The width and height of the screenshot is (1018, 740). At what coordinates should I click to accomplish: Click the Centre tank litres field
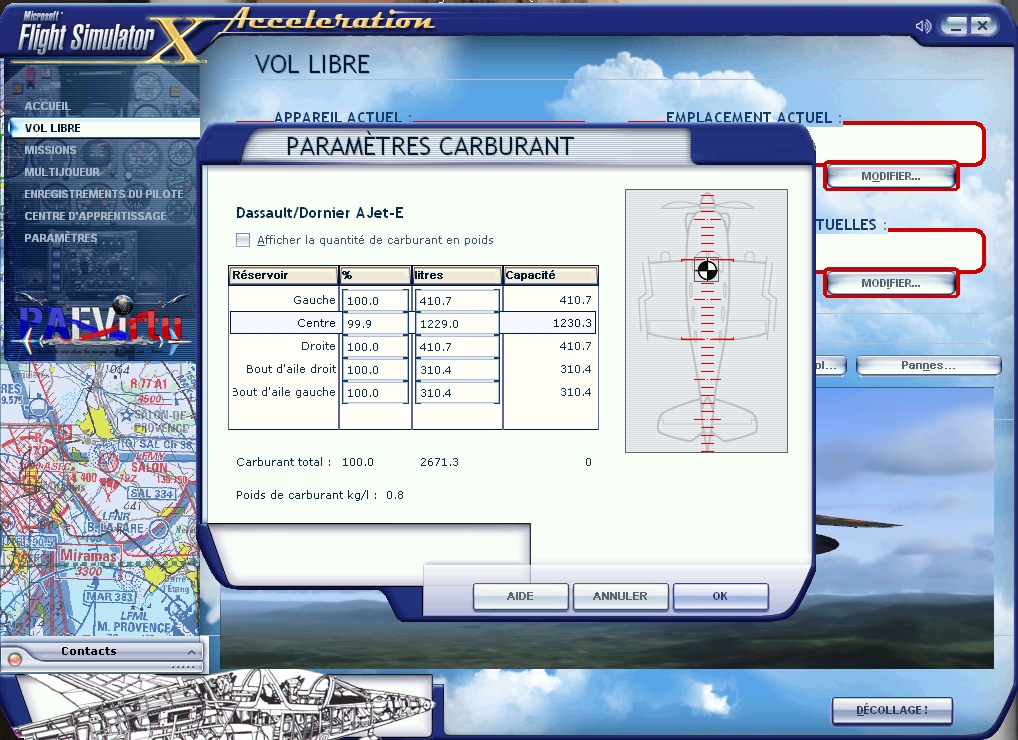coord(457,323)
